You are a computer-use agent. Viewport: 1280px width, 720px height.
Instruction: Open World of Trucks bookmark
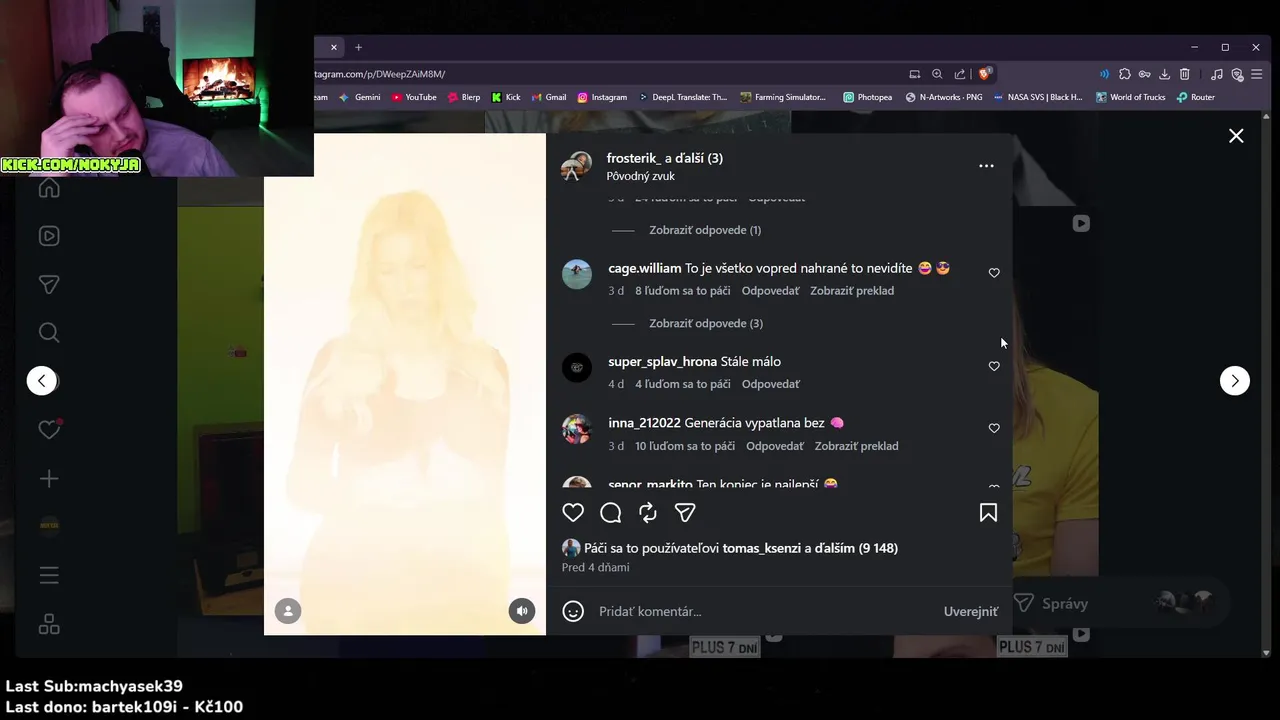tap(1131, 97)
